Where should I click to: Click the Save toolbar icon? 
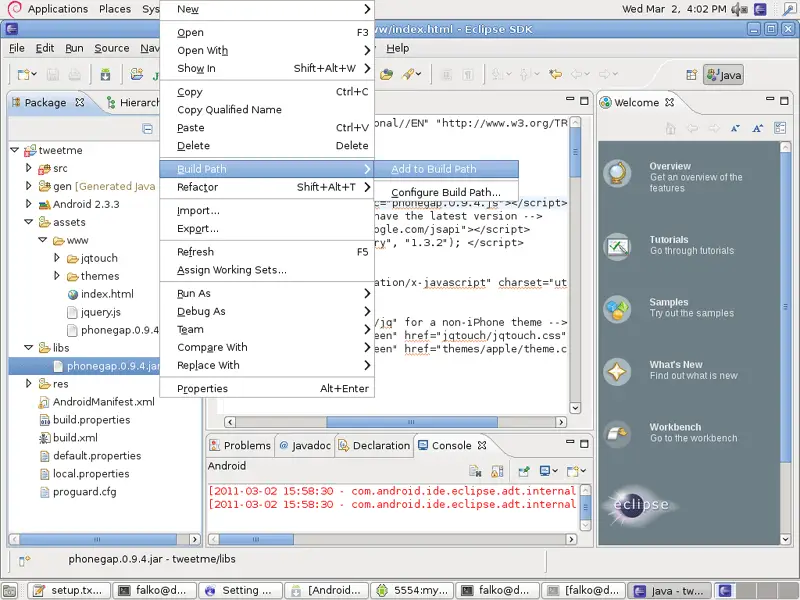click(53, 74)
